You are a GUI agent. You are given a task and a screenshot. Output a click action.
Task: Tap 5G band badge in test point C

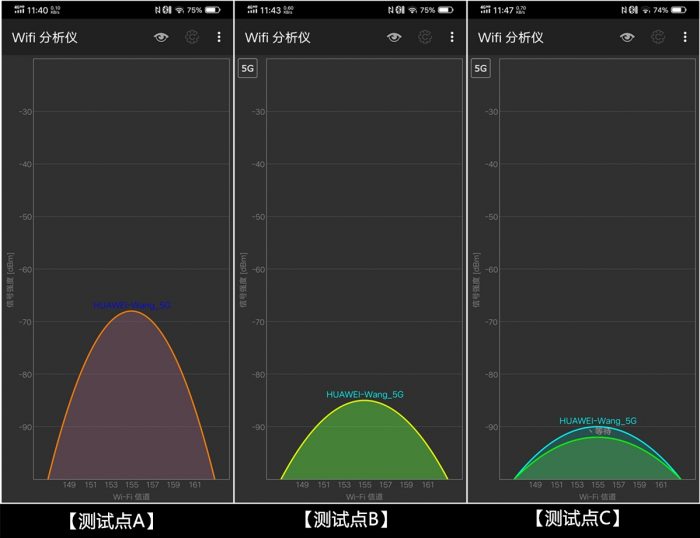pyautogui.click(x=481, y=69)
